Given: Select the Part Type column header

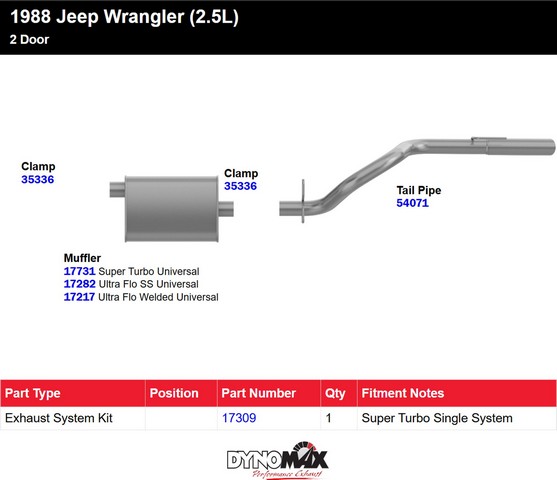Looking at the screenshot, I should coord(73,393).
